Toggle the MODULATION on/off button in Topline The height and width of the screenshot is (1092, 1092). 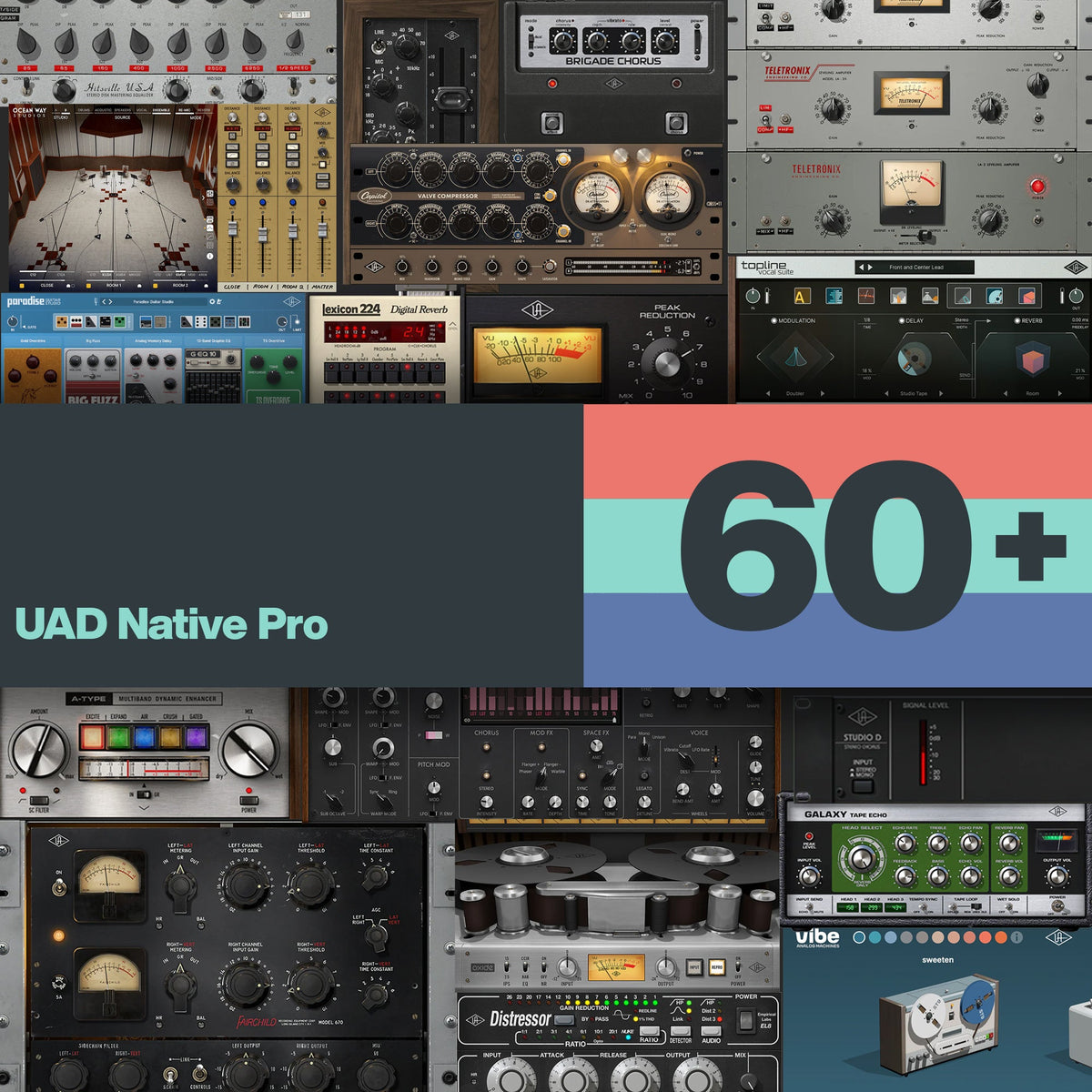click(774, 321)
